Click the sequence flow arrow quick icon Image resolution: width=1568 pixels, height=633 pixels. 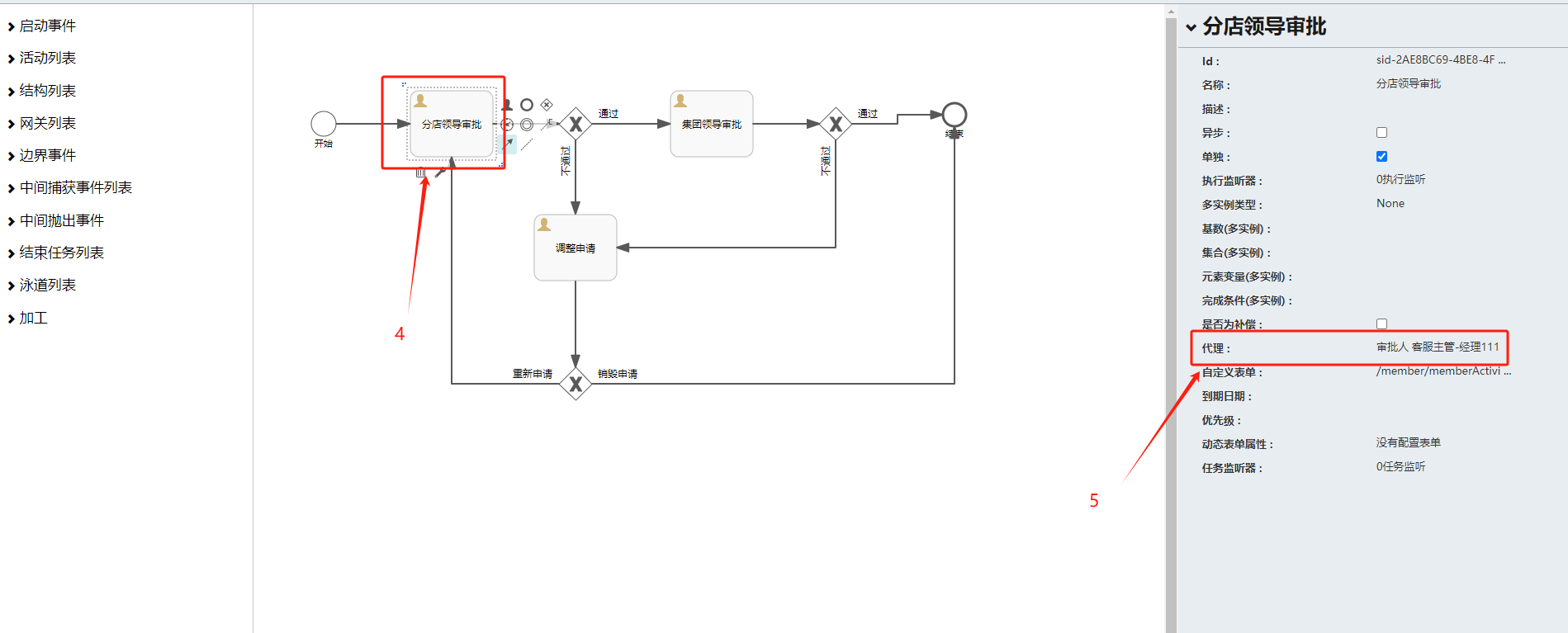point(508,144)
